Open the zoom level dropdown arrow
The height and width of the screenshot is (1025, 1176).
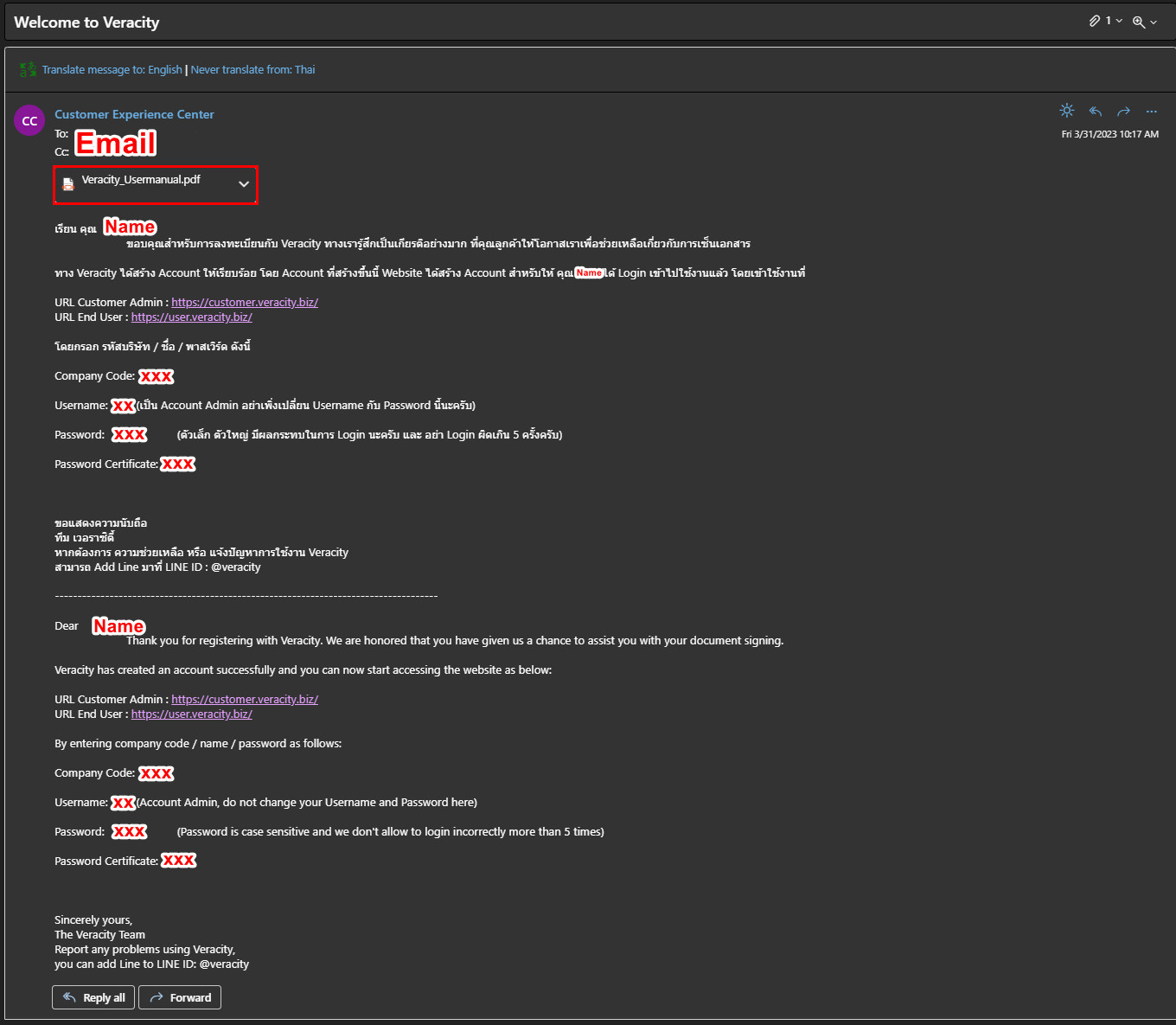pos(1154,22)
